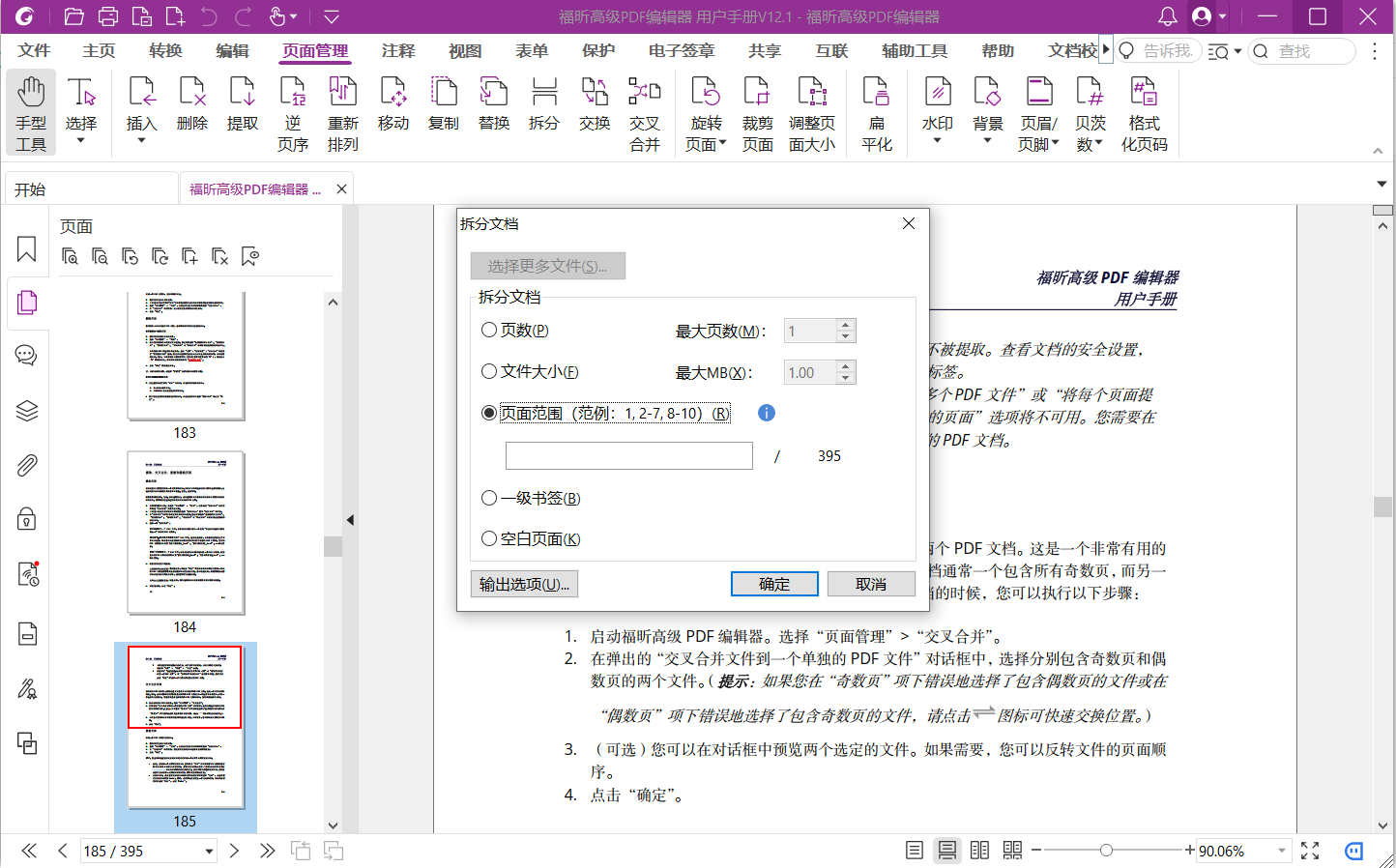Viewport: 1396px width, 868px height.
Task: Click the 输出选项(U)... button
Action: 524,584
